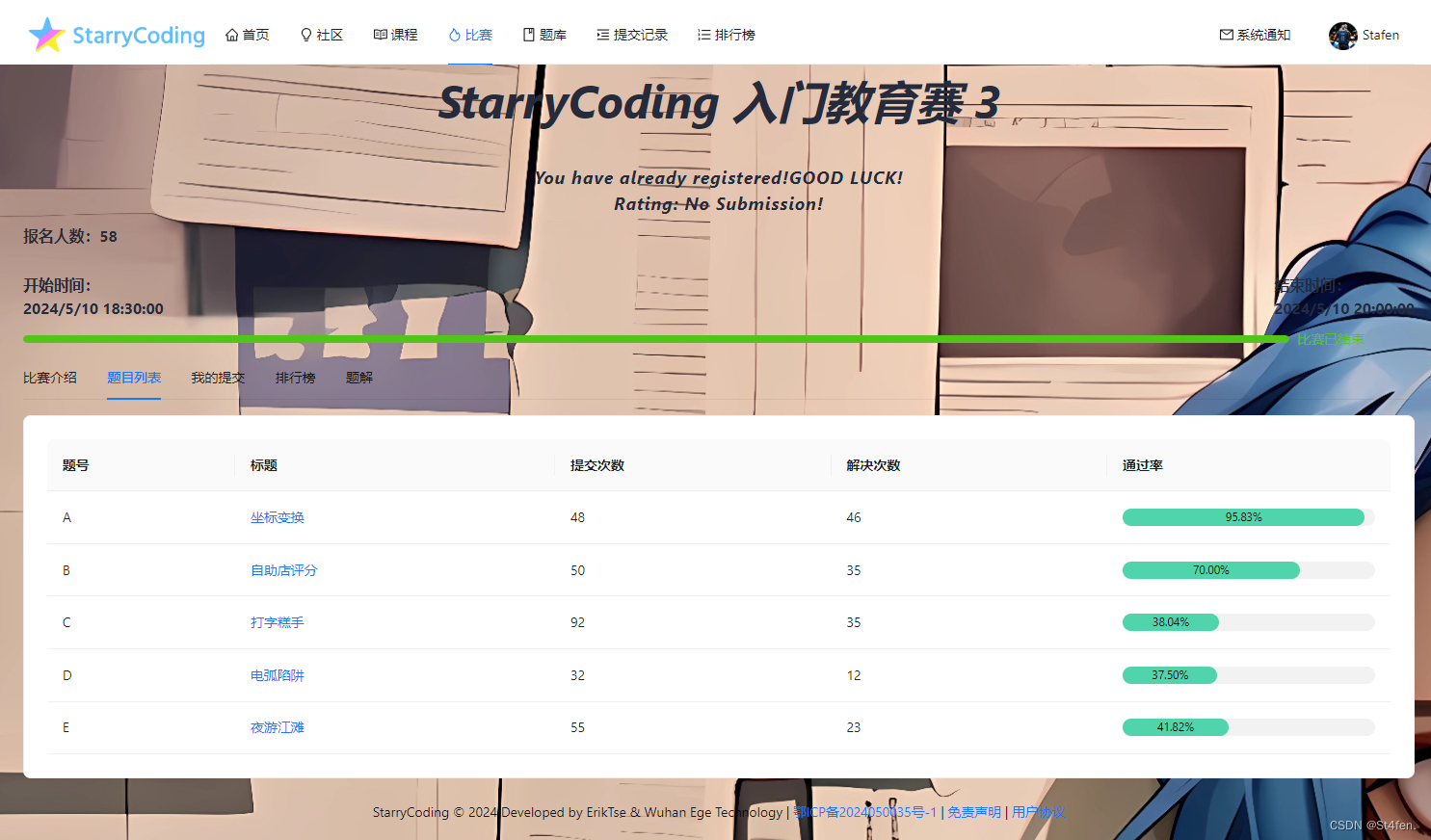Click problem letter E
This screenshot has width=1431, height=840.
pos(66,727)
